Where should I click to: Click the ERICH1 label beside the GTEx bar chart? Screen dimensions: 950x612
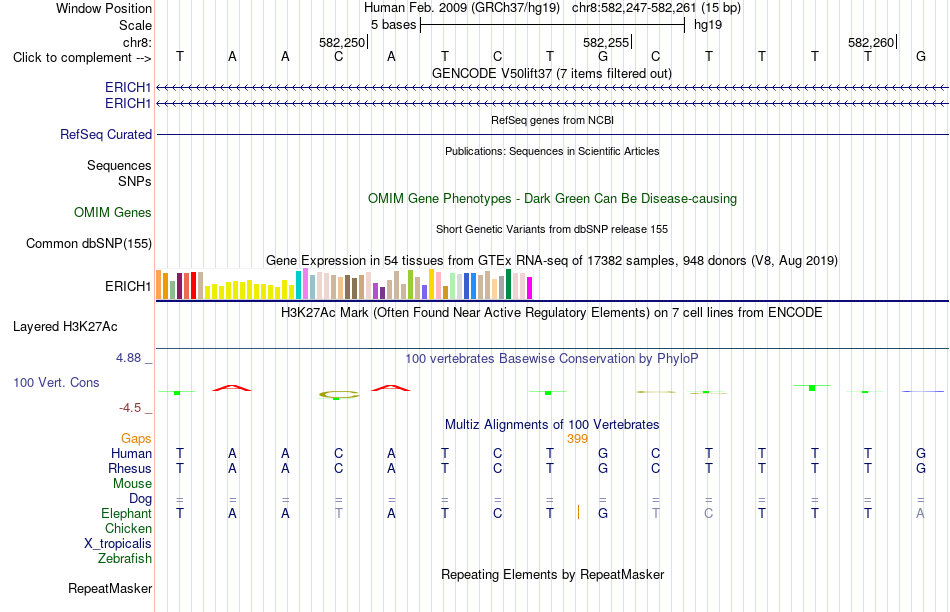tap(127, 286)
